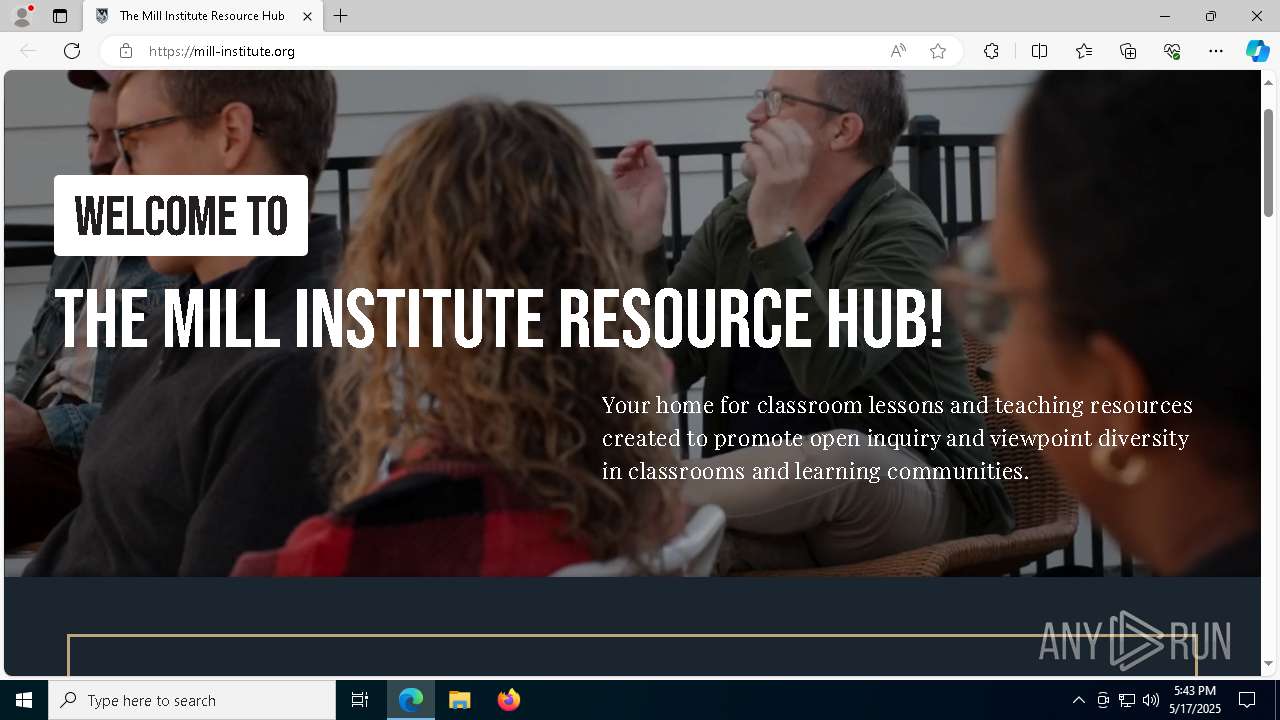Open the Edge profile icon
Screen dimensions: 1280x720
coord(22,16)
